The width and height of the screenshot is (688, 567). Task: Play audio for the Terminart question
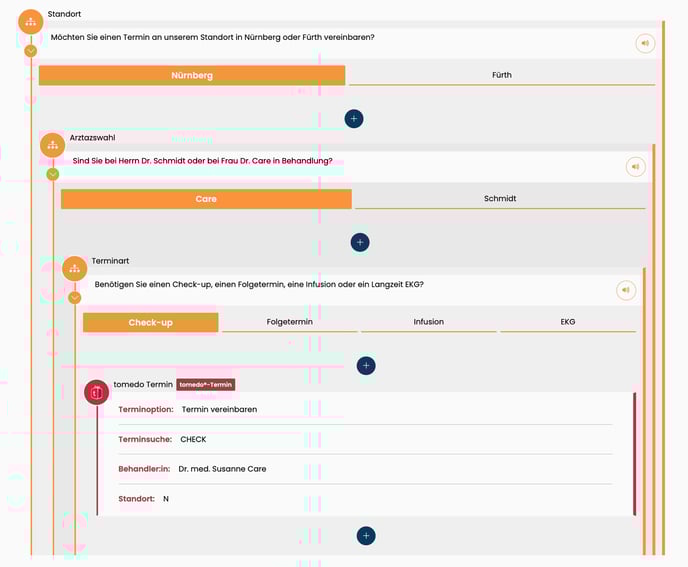pos(625,290)
